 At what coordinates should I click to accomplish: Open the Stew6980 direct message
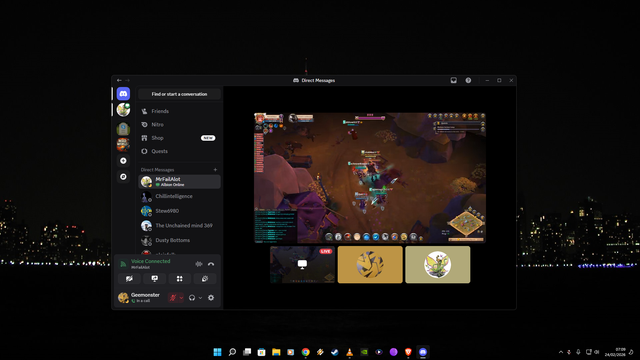(x=179, y=211)
